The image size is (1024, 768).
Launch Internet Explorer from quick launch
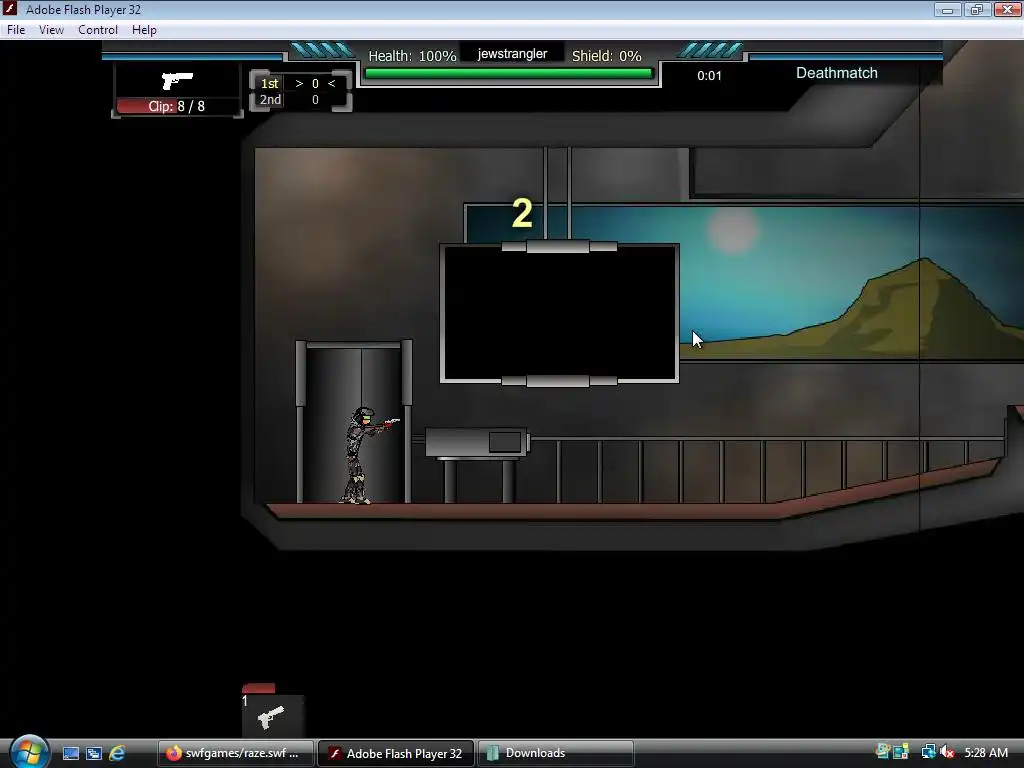pyautogui.click(x=117, y=753)
